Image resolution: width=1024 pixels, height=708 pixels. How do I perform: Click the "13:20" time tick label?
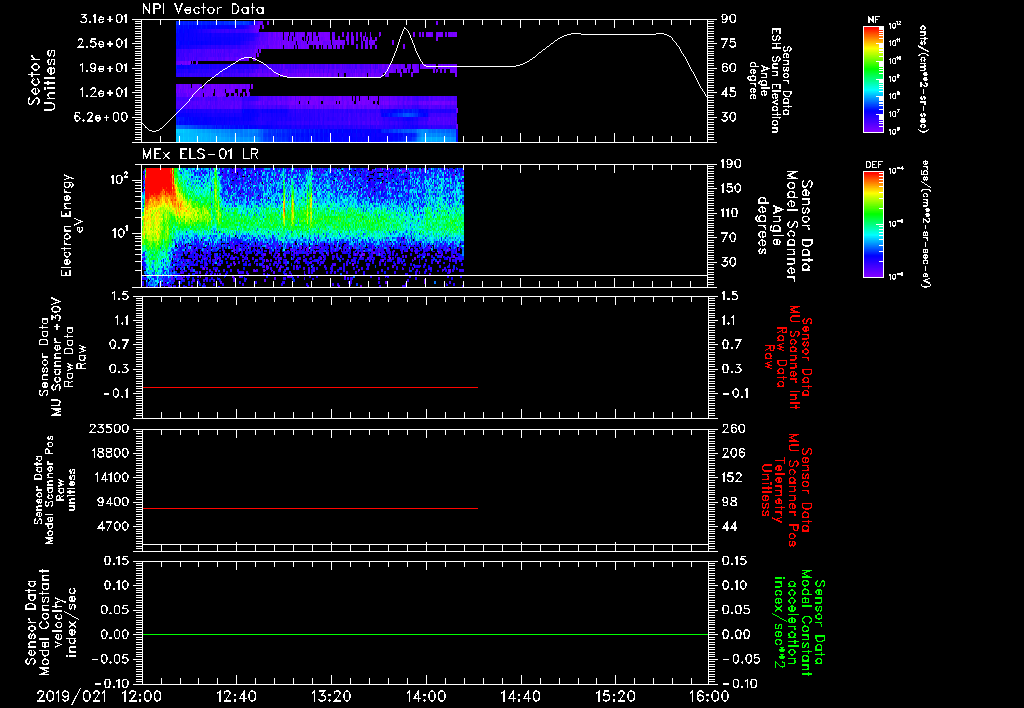tap(331, 697)
